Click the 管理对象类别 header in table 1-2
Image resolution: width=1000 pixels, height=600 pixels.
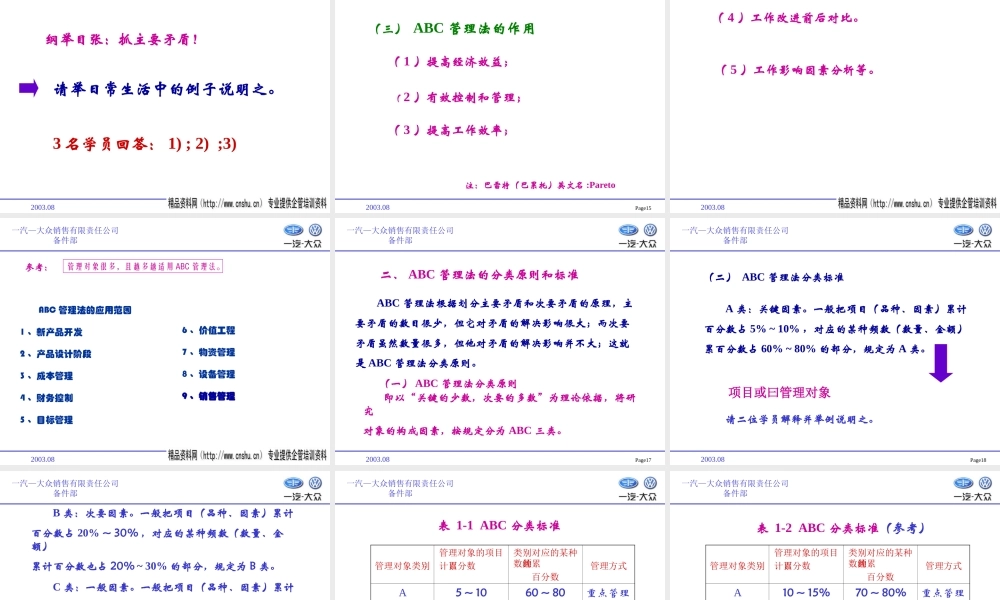pos(737,566)
